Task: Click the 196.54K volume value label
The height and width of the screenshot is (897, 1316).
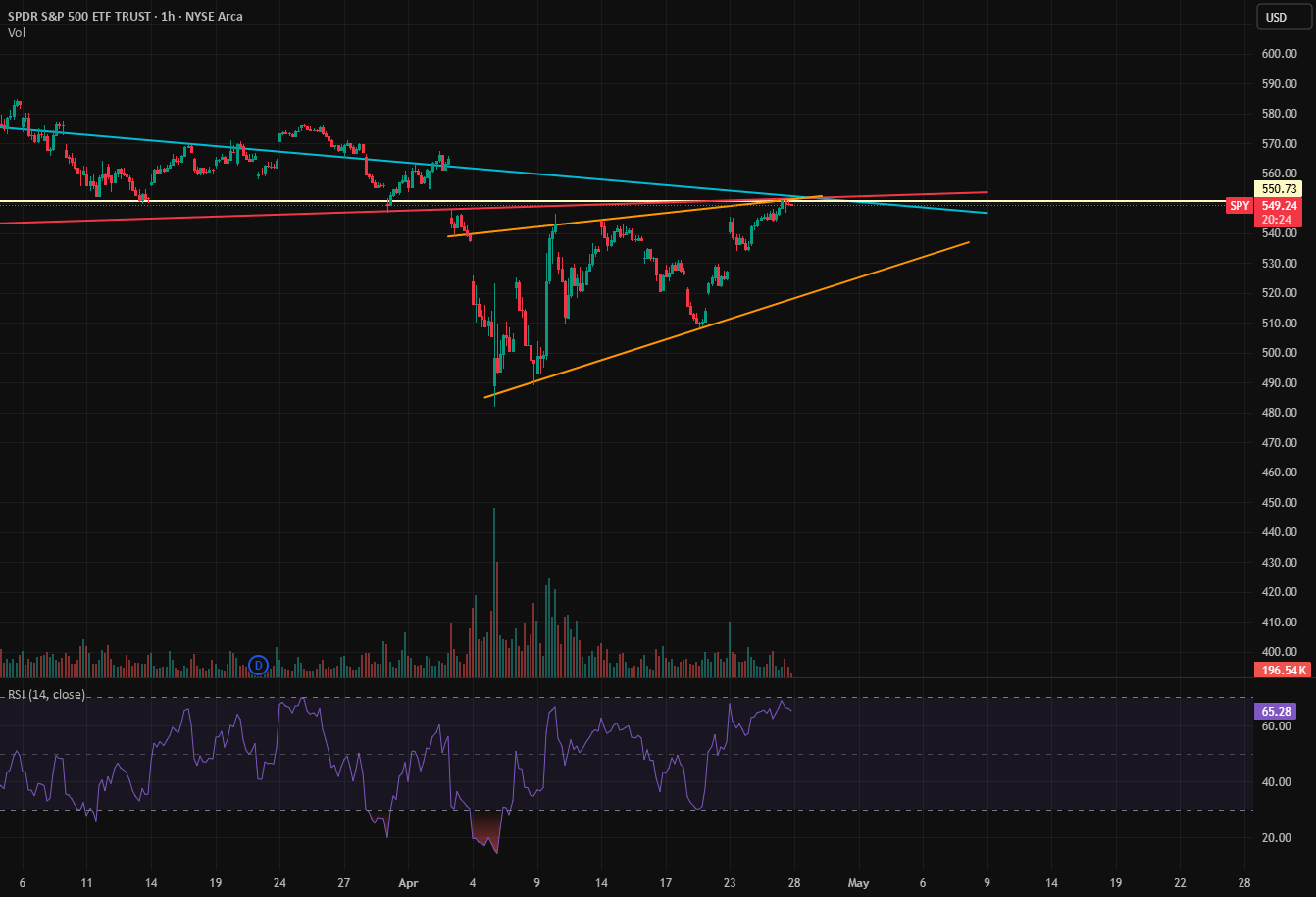Action: coord(1283,671)
